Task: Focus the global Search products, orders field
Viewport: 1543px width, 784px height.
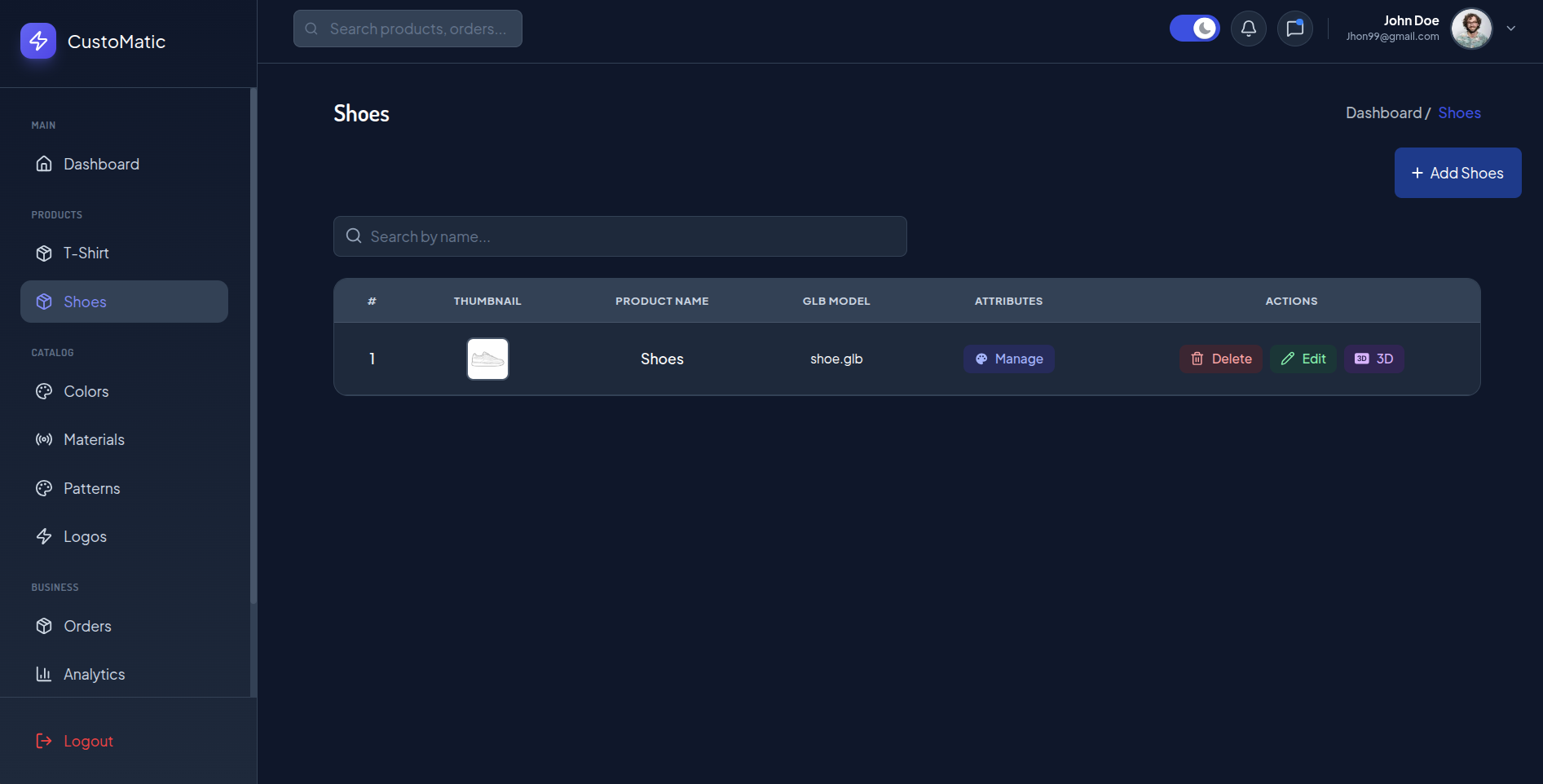Action: (408, 29)
